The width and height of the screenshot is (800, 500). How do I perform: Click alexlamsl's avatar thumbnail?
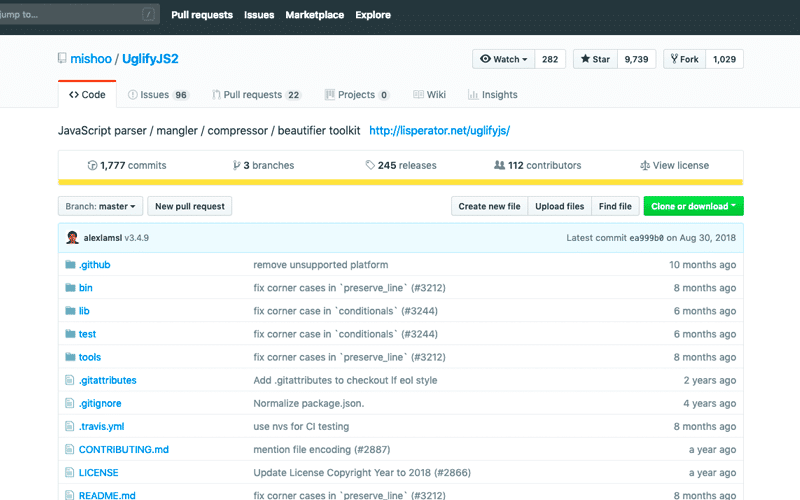[x=72, y=238]
